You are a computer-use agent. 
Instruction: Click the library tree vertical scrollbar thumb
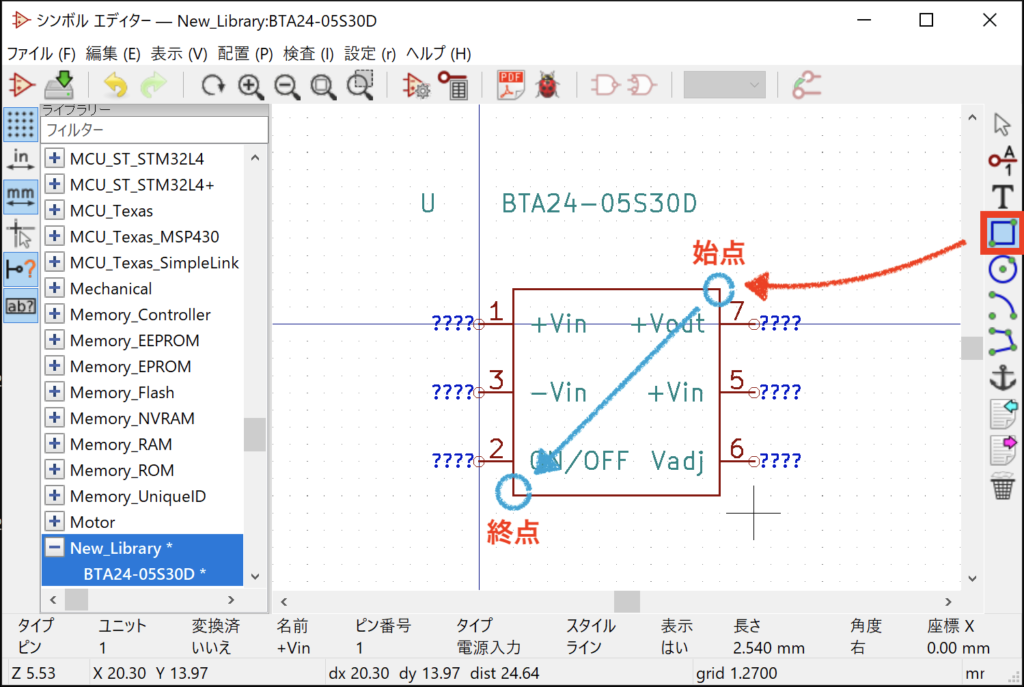click(255, 434)
